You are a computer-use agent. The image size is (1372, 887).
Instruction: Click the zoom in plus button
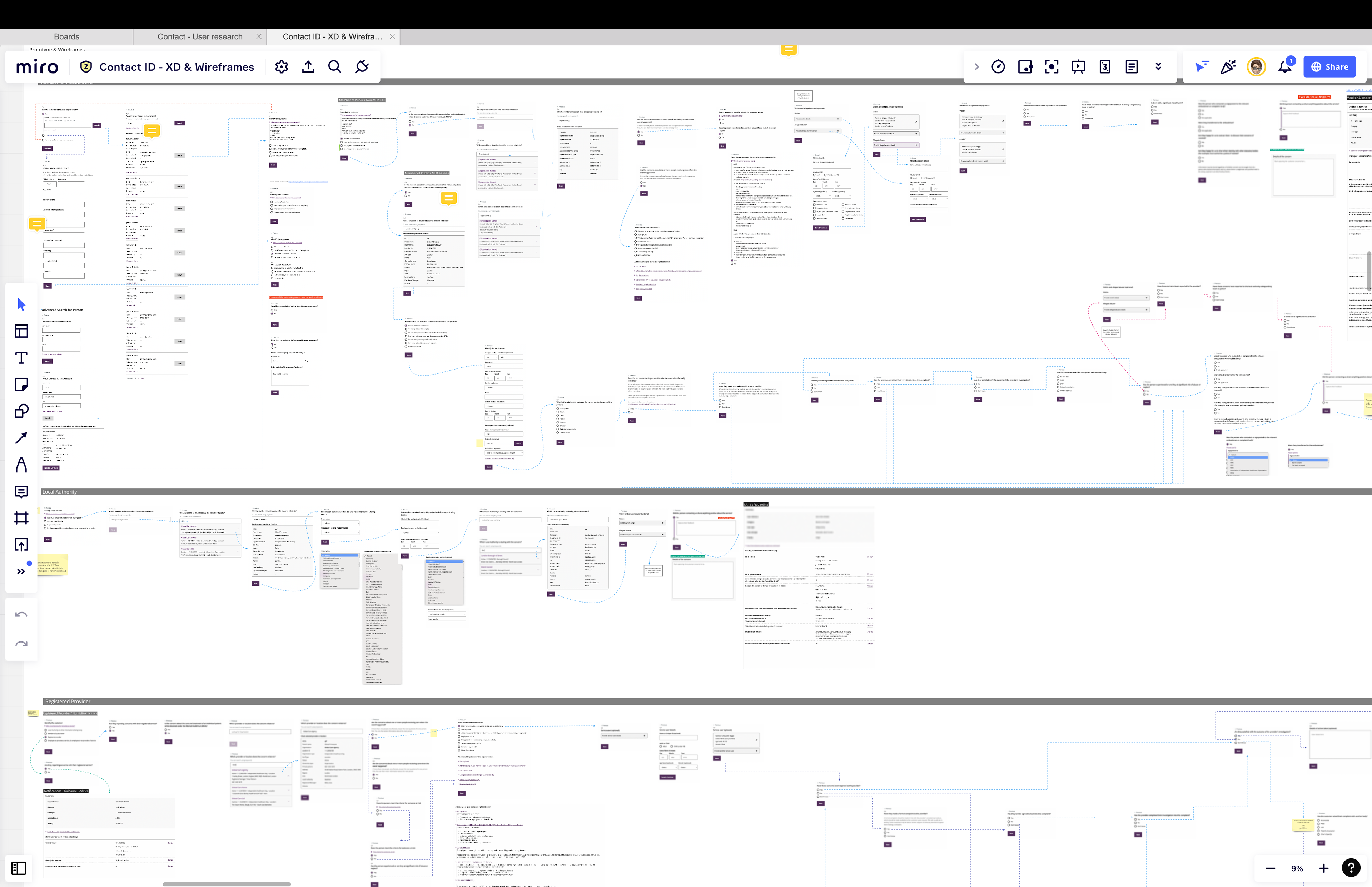[1324, 868]
